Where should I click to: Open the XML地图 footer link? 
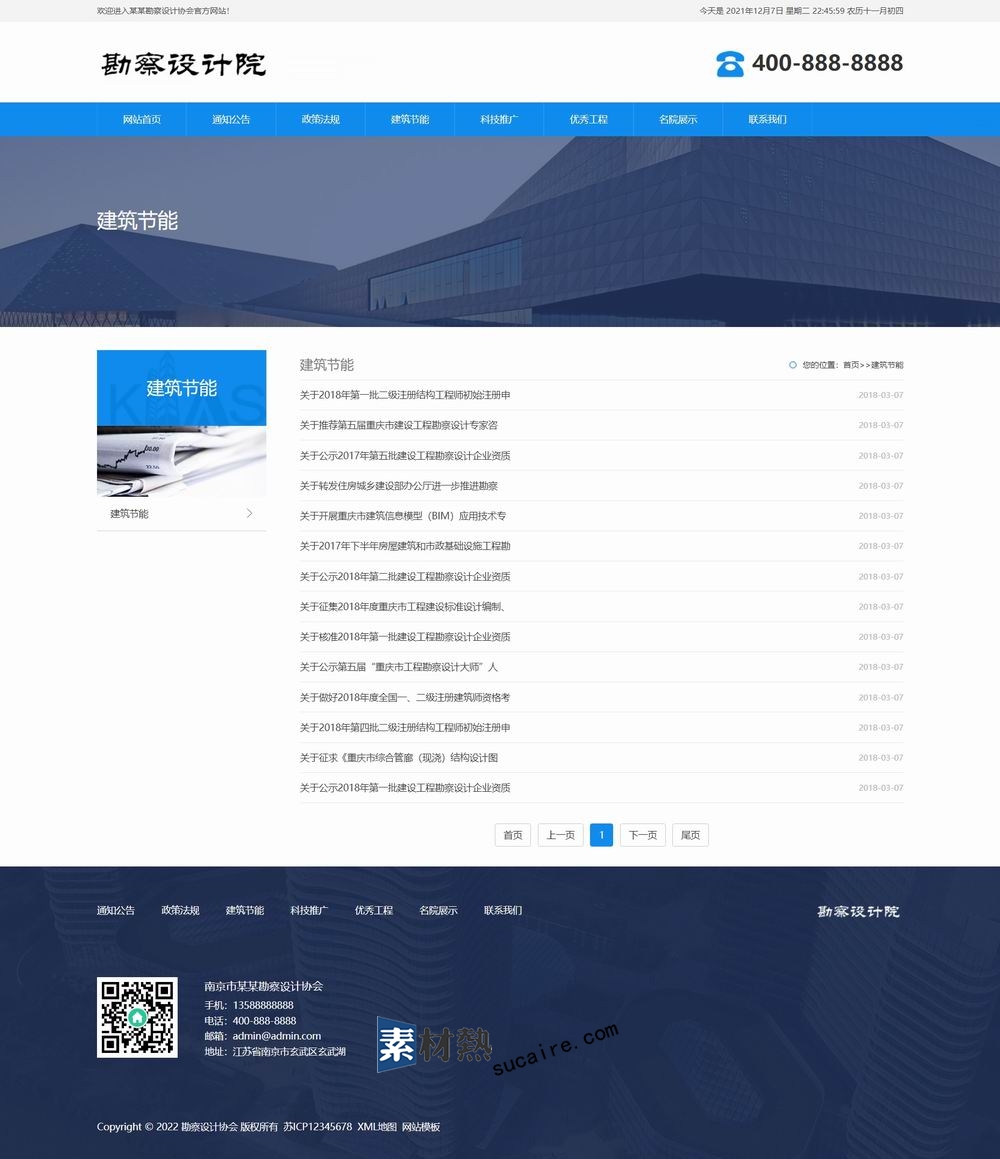point(377,1127)
